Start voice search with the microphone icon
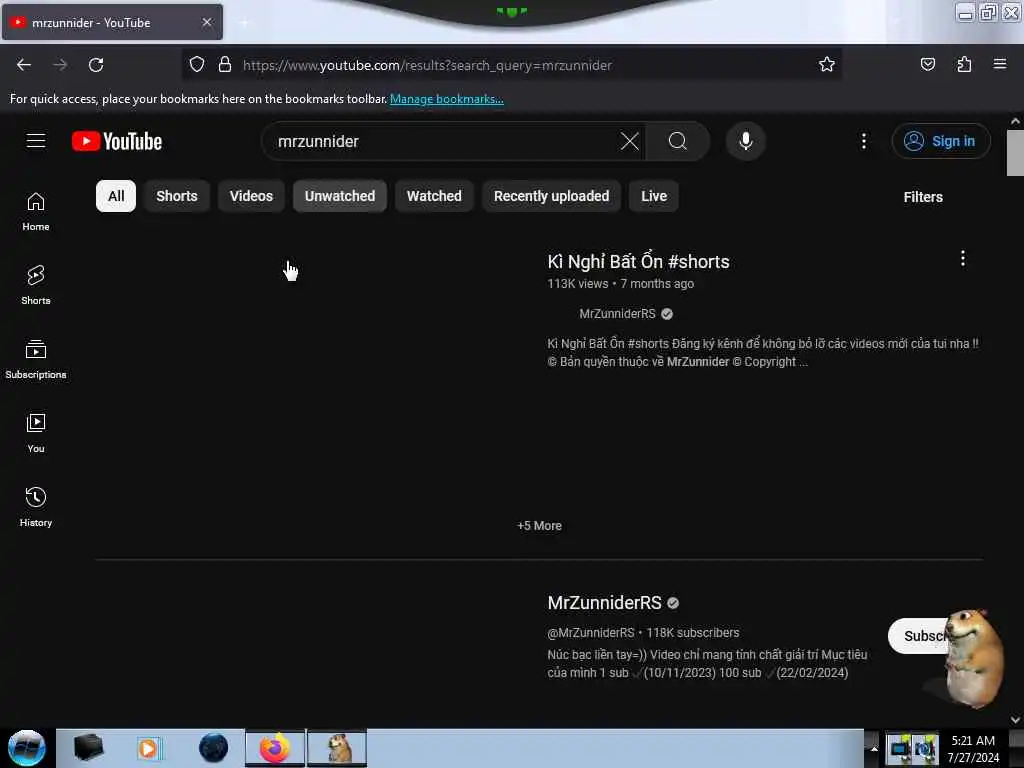 point(746,141)
